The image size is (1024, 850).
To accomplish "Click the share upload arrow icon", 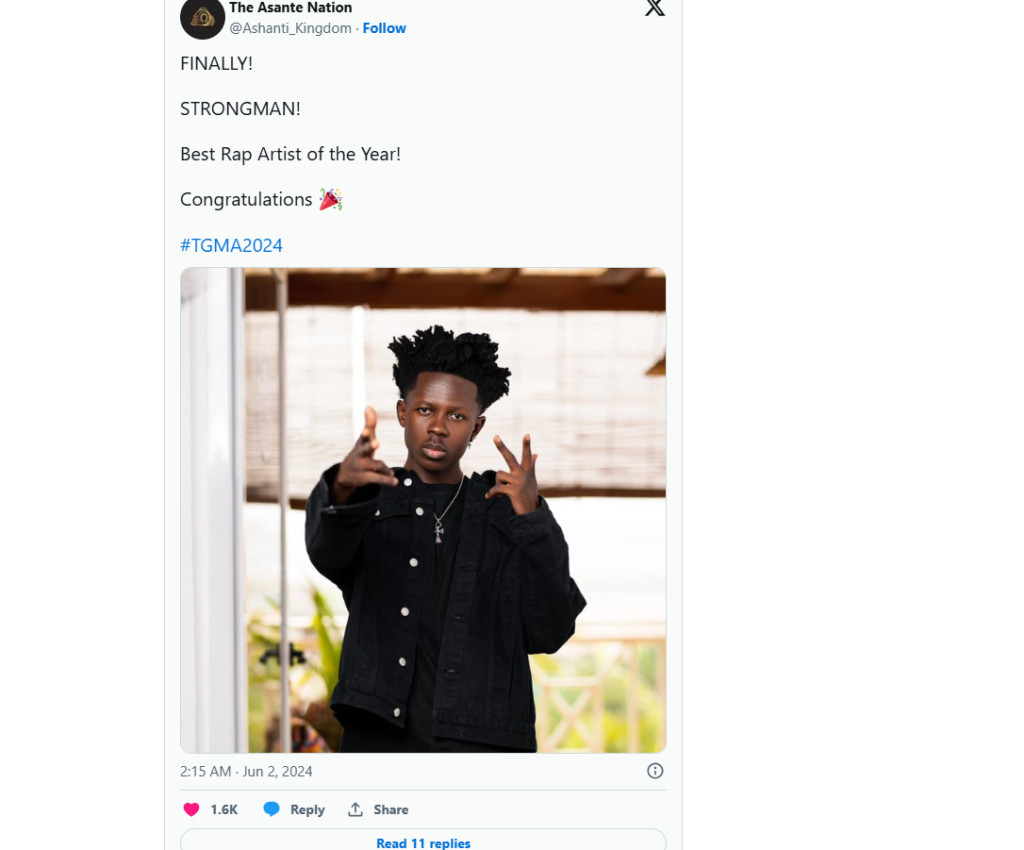I will click(355, 810).
